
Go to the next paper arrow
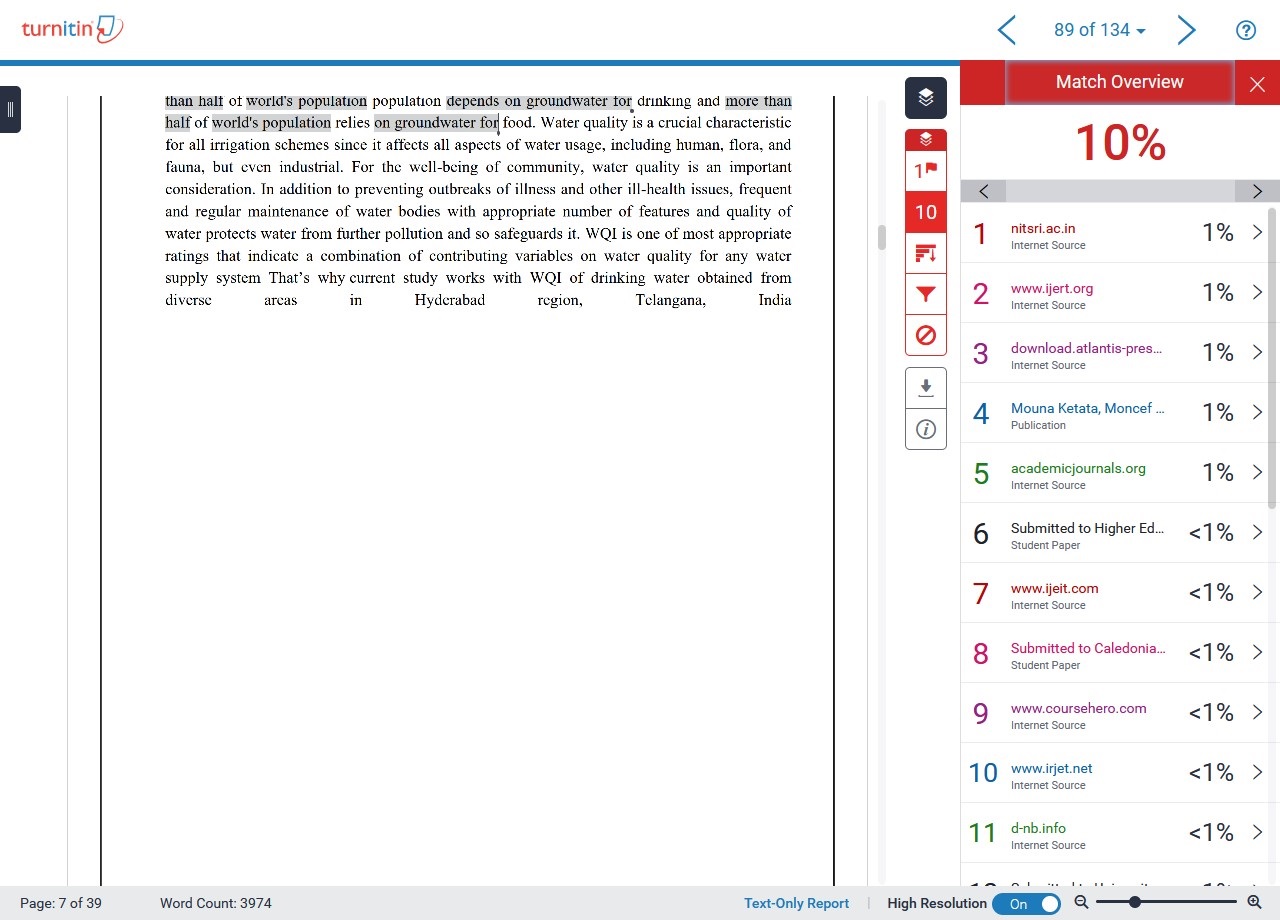pos(1186,30)
